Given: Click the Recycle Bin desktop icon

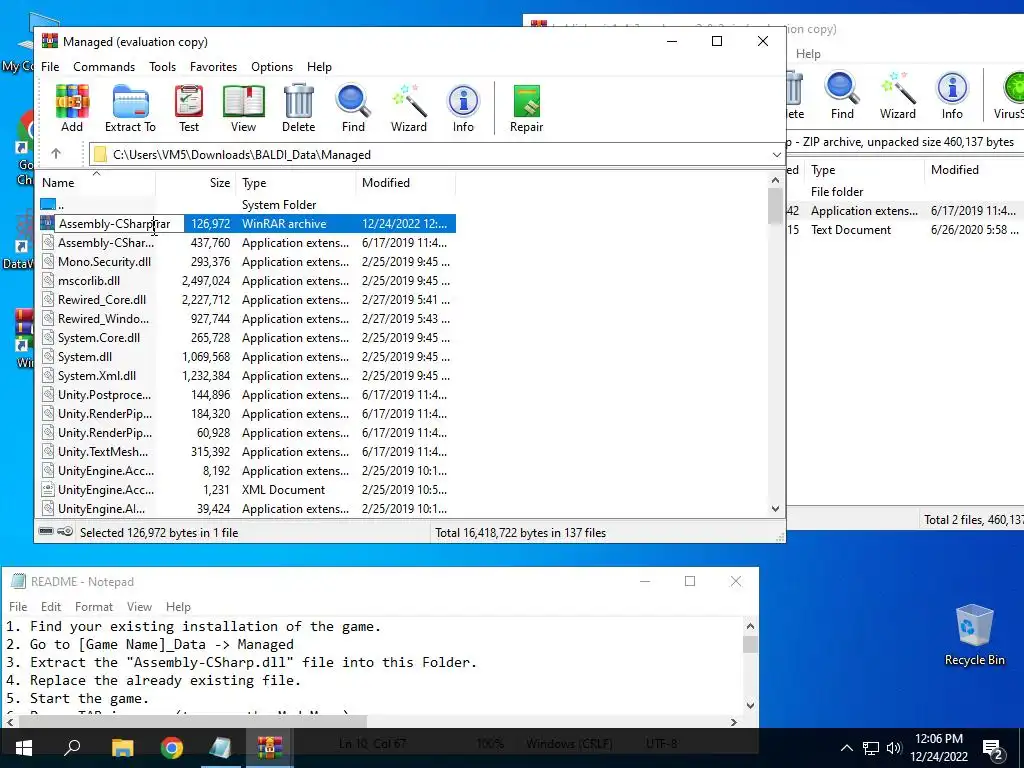Looking at the screenshot, I should pos(974,635).
